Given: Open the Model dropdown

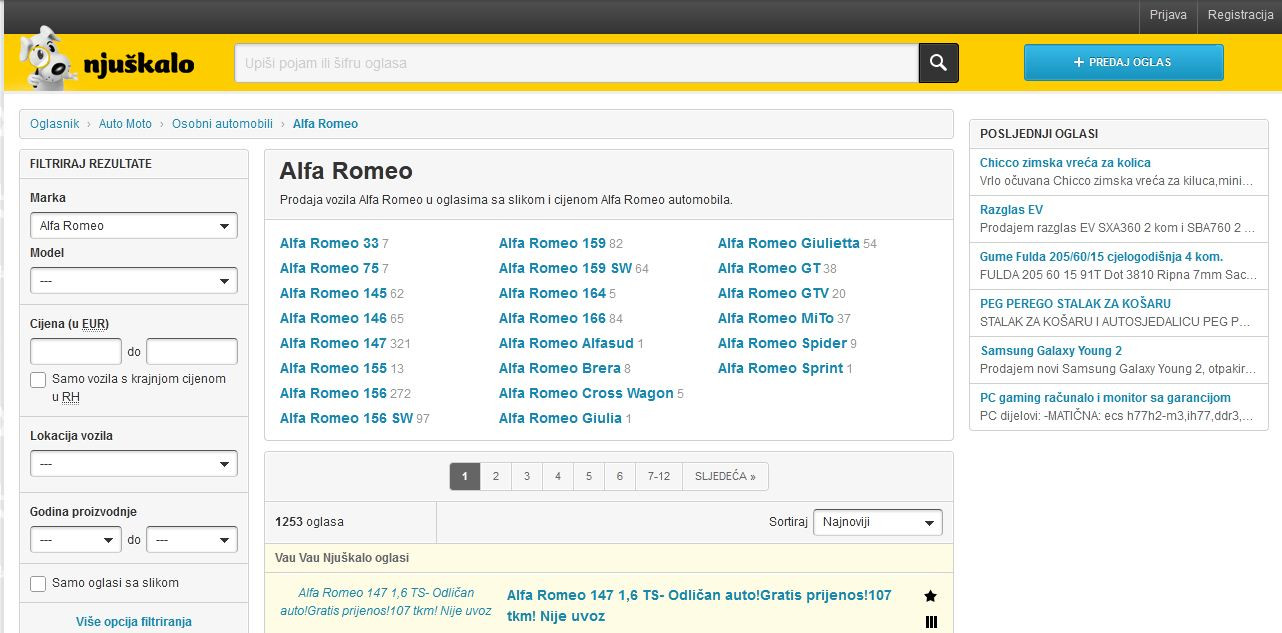Looking at the screenshot, I should pyautogui.click(x=134, y=281).
